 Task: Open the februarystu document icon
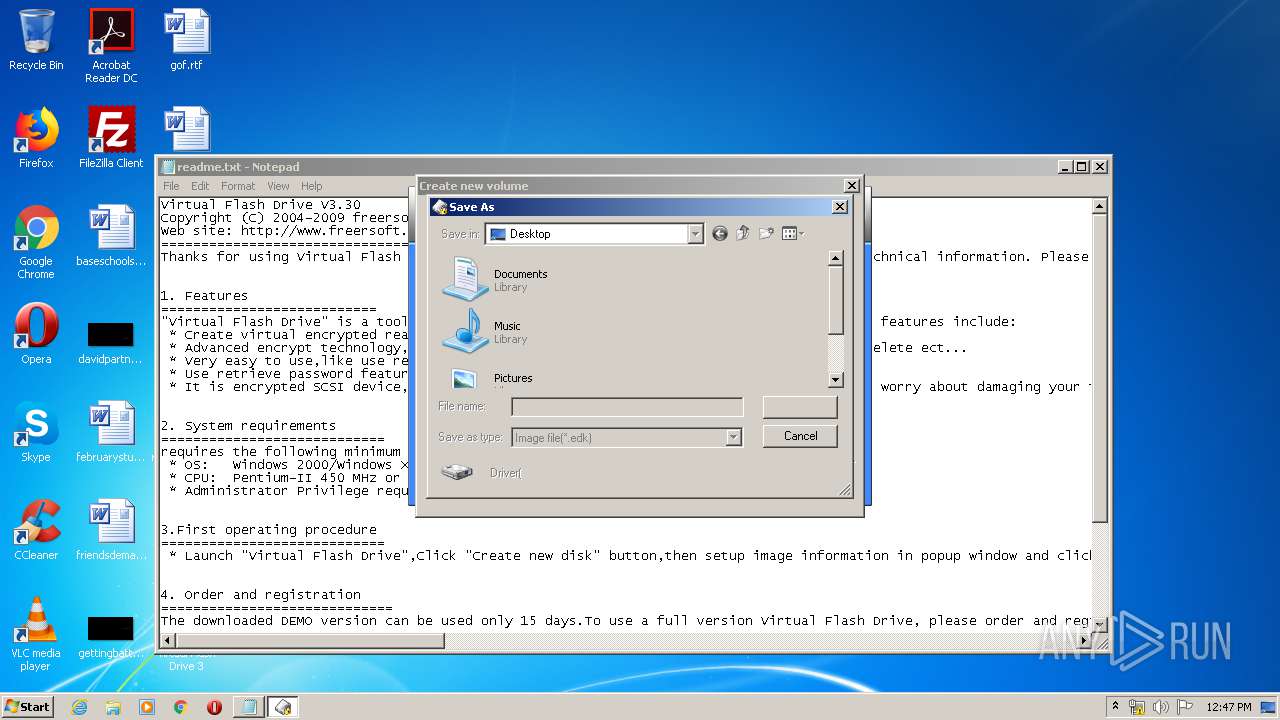pos(111,432)
